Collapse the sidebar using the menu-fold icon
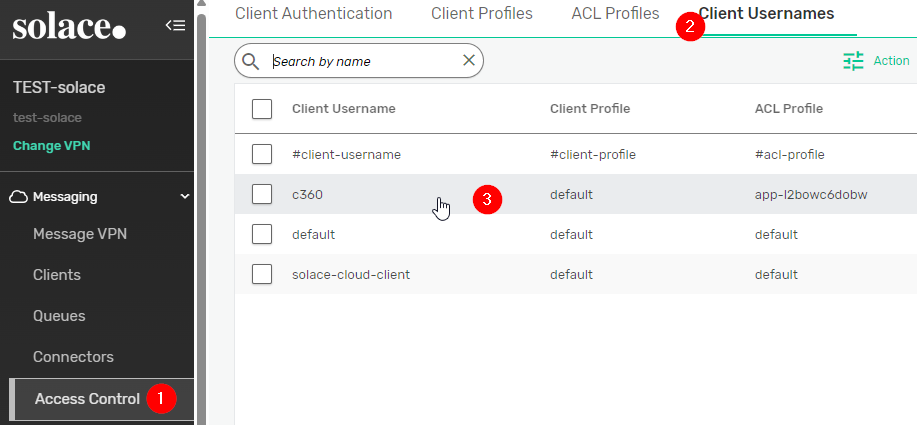Screen dimensions: 917x425 pyautogui.click(x=174, y=25)
